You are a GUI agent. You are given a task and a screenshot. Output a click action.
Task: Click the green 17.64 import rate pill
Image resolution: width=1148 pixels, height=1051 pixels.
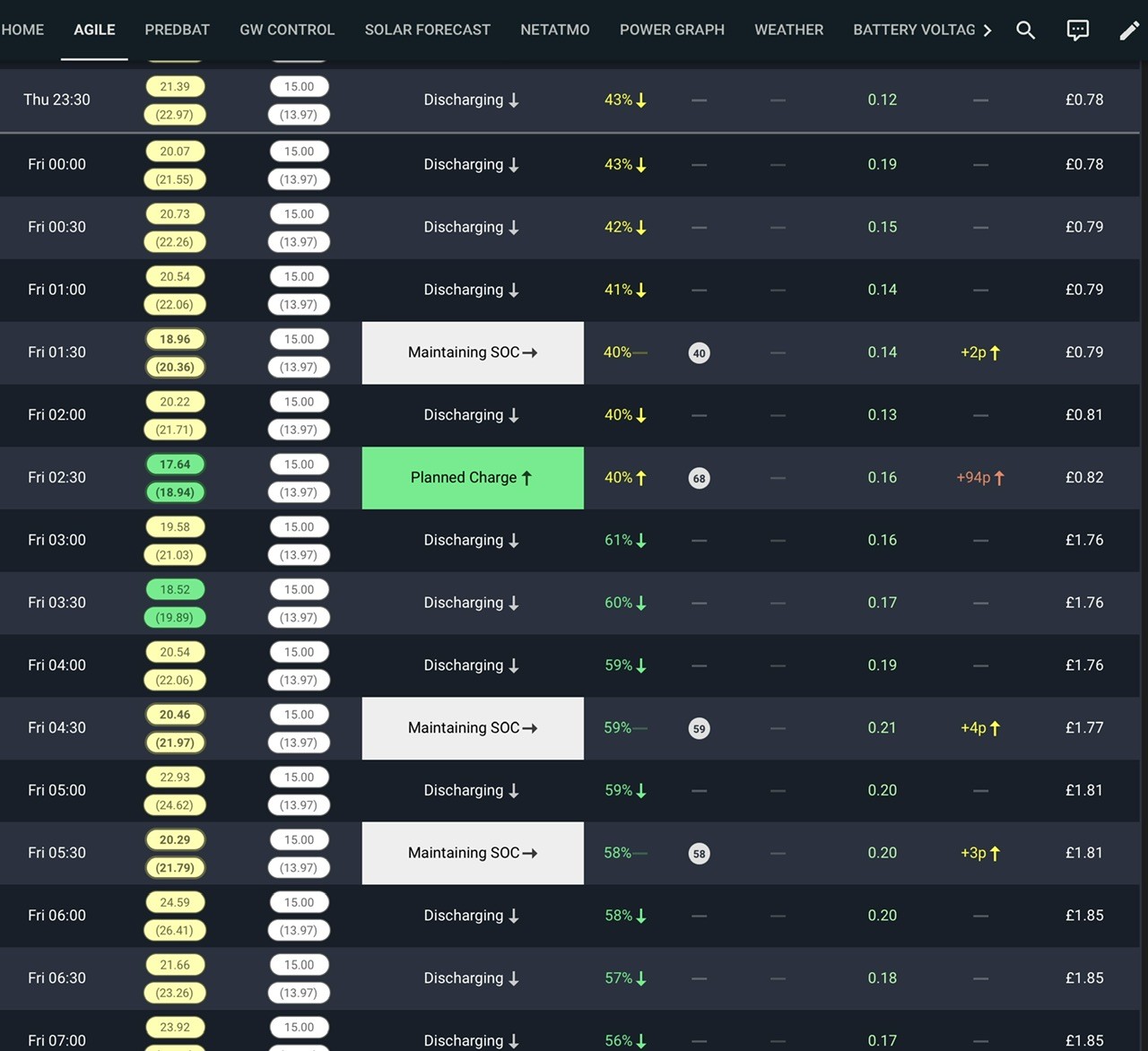(x=175, y=465)
